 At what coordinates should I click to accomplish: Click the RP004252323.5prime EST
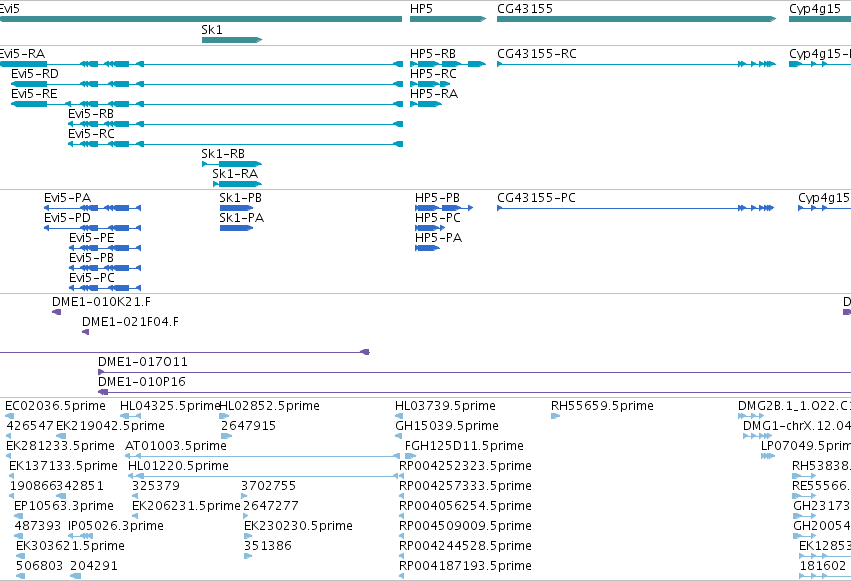401,476
